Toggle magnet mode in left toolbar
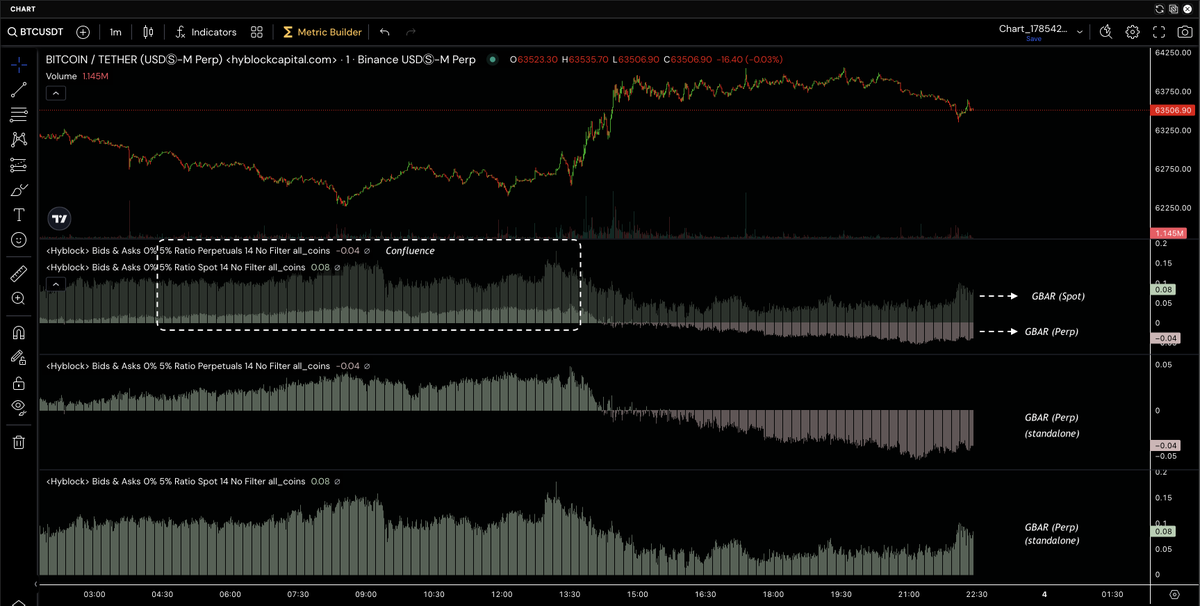The width and height of the screenshot is (1200, 606). pos(19,333)
